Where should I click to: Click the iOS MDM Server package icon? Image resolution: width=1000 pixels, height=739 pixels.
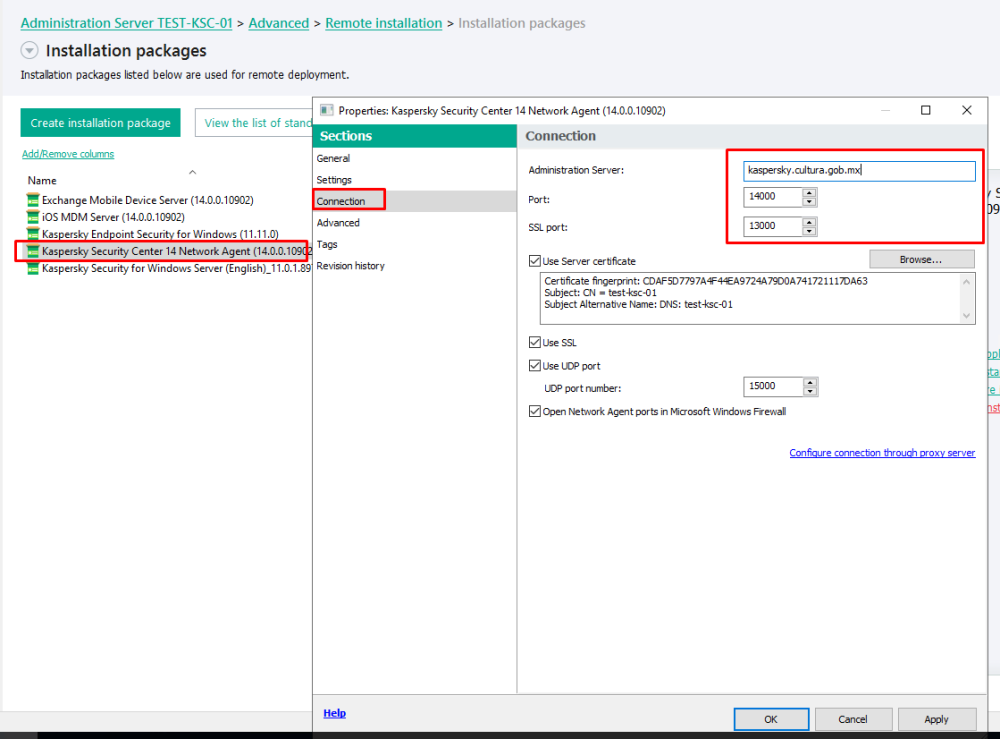pyautogui.click(x=33, y=217)
